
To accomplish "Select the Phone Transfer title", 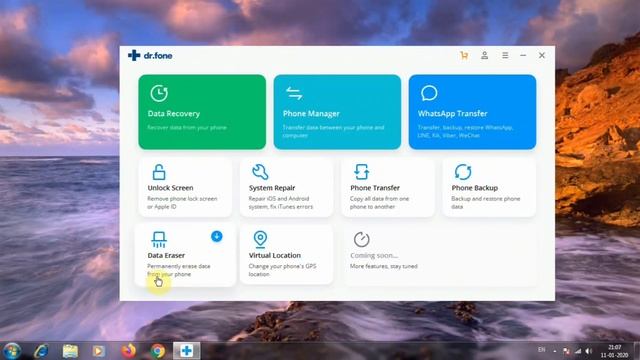I will point(375,188).
